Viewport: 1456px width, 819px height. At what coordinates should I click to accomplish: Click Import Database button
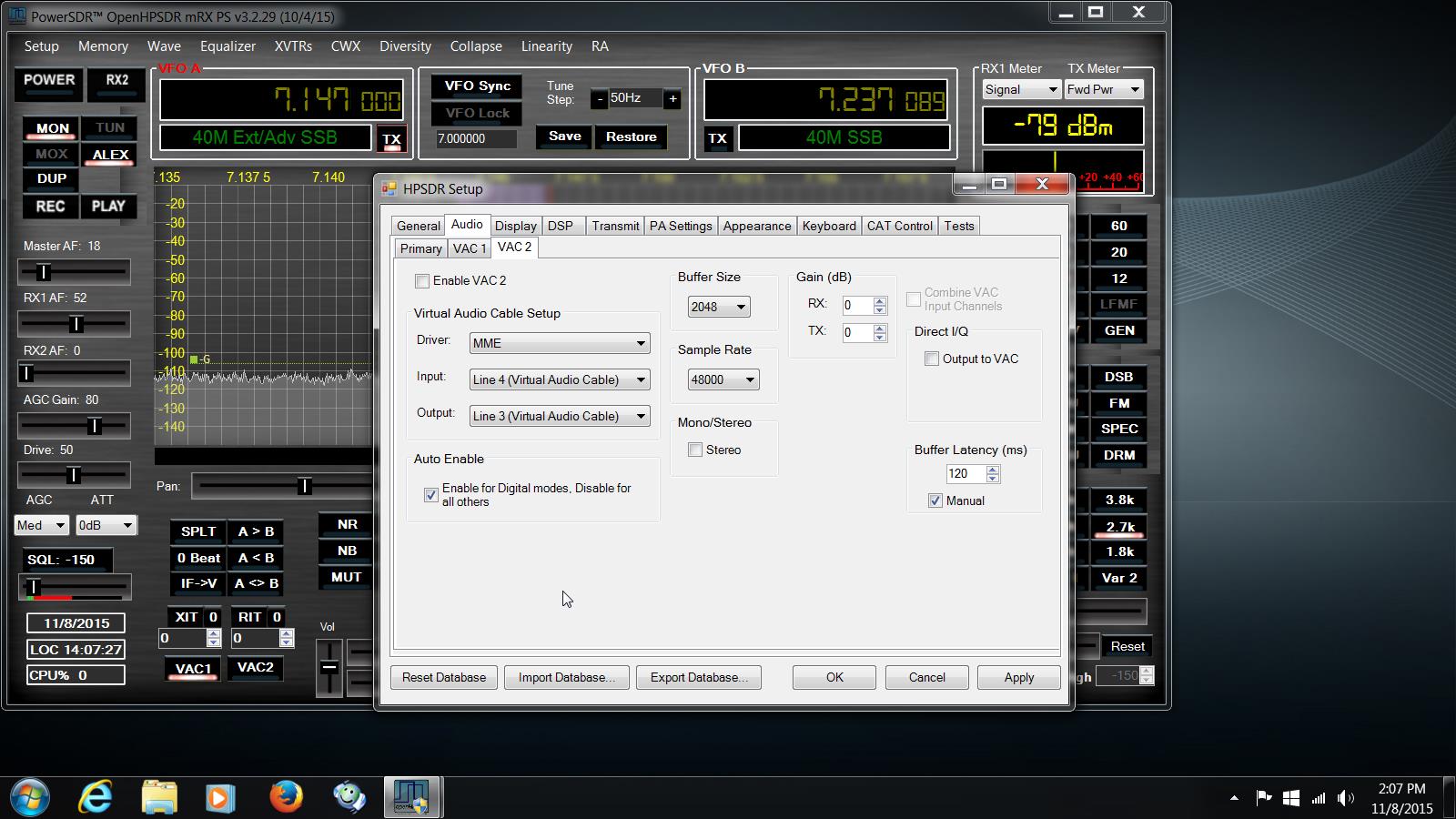pos(567,677)
